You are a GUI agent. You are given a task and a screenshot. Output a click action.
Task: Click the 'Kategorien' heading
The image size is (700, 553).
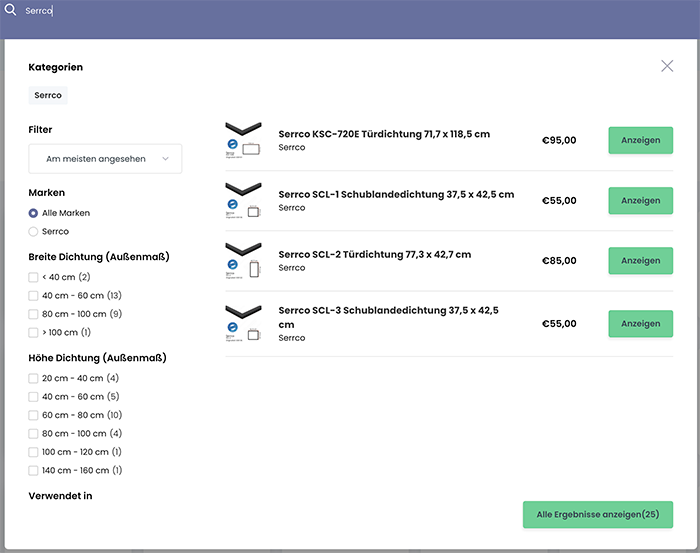coord(55,67)
